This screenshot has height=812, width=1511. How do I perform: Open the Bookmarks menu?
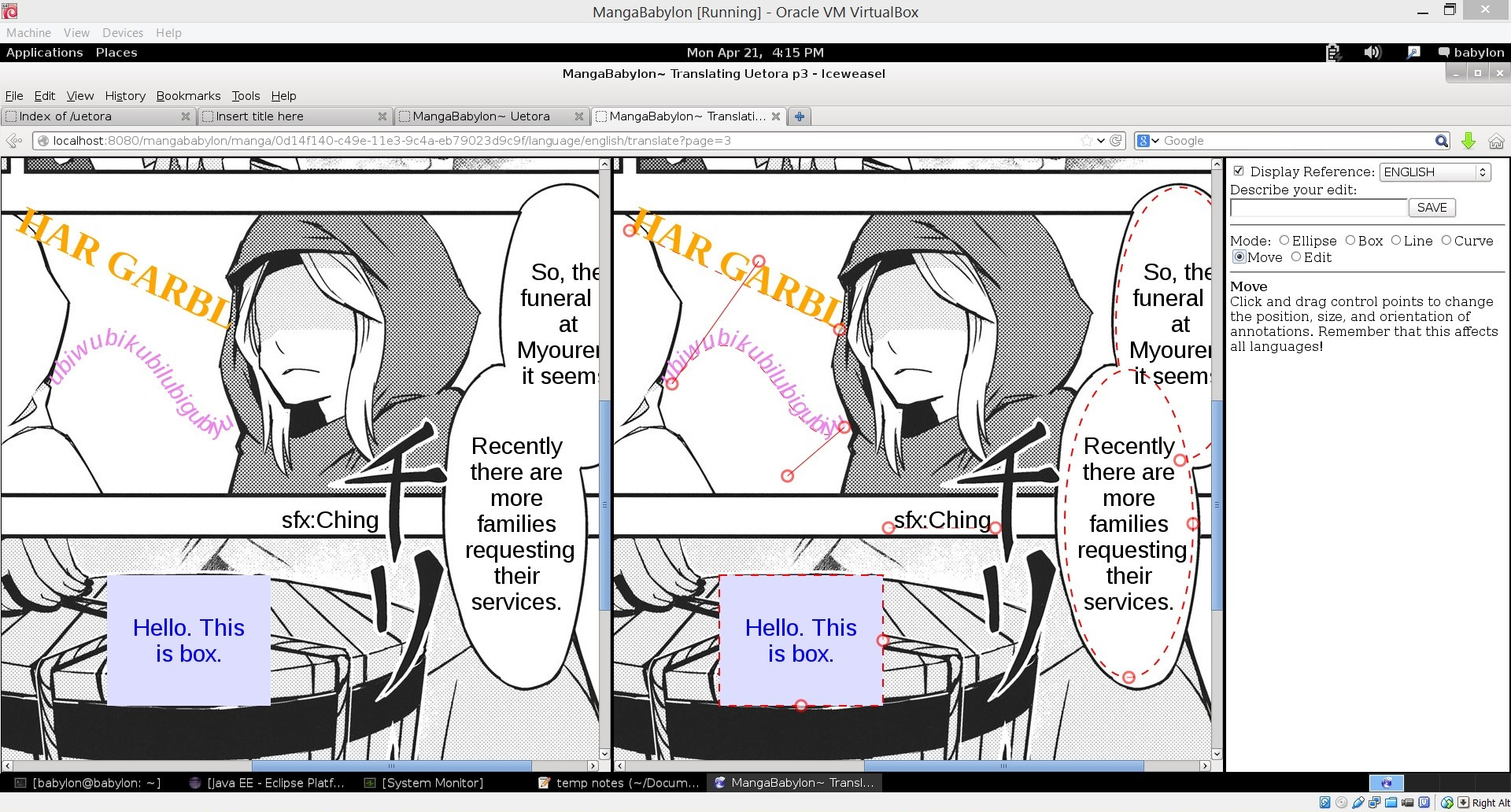click(188, 95)
